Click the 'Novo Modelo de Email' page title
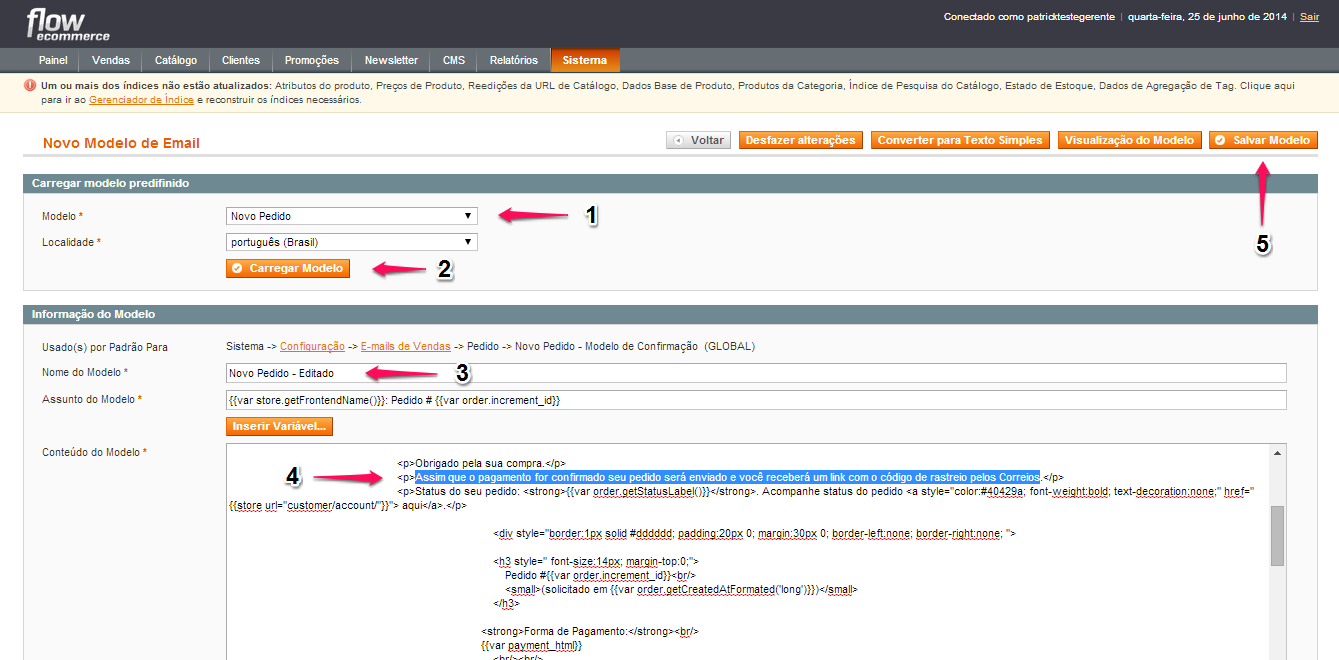 pos(121,143)
